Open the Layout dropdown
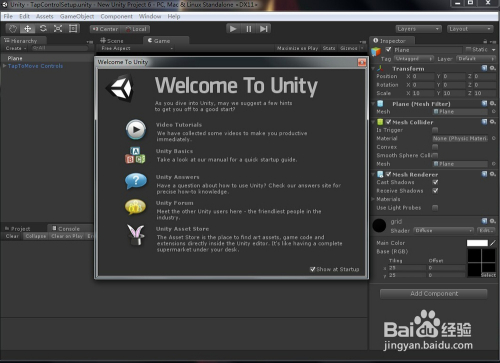 (470, 29)
